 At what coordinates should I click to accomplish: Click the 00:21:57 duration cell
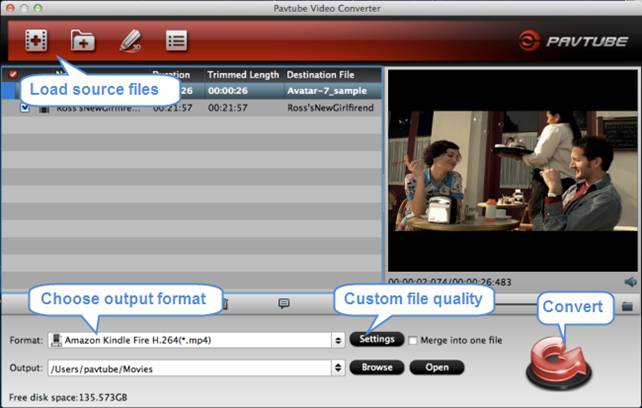pos(172,108)
